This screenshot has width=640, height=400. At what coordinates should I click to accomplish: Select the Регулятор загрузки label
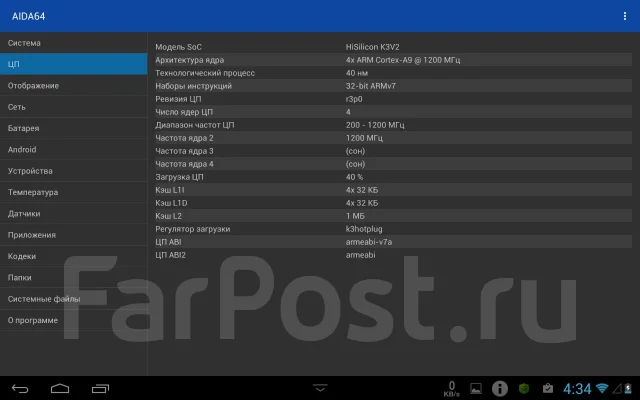(x=193, y=229)
